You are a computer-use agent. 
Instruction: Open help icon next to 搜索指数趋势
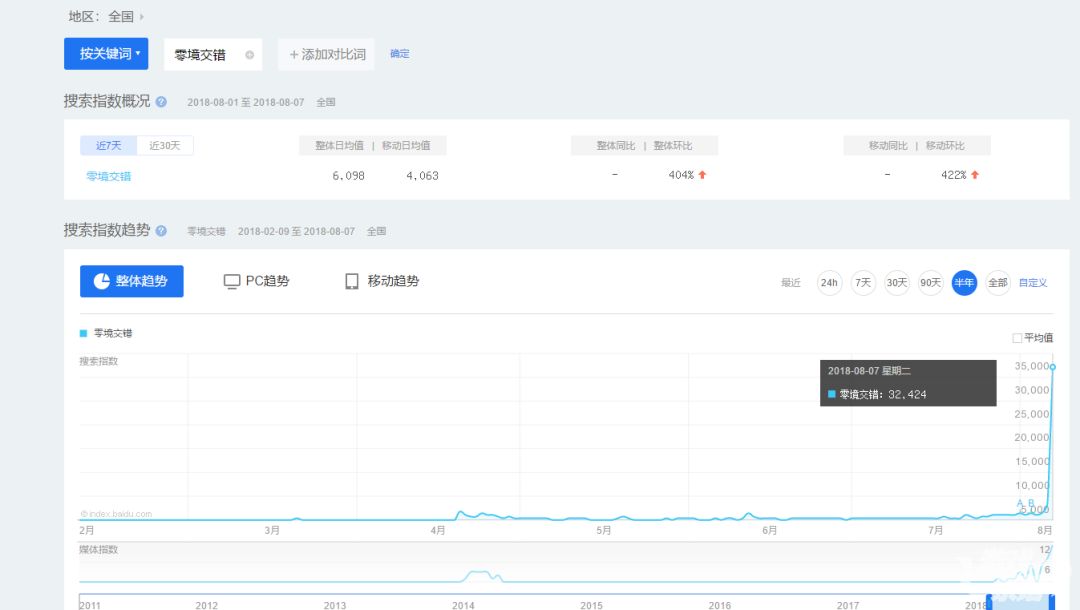pos(161,231)
